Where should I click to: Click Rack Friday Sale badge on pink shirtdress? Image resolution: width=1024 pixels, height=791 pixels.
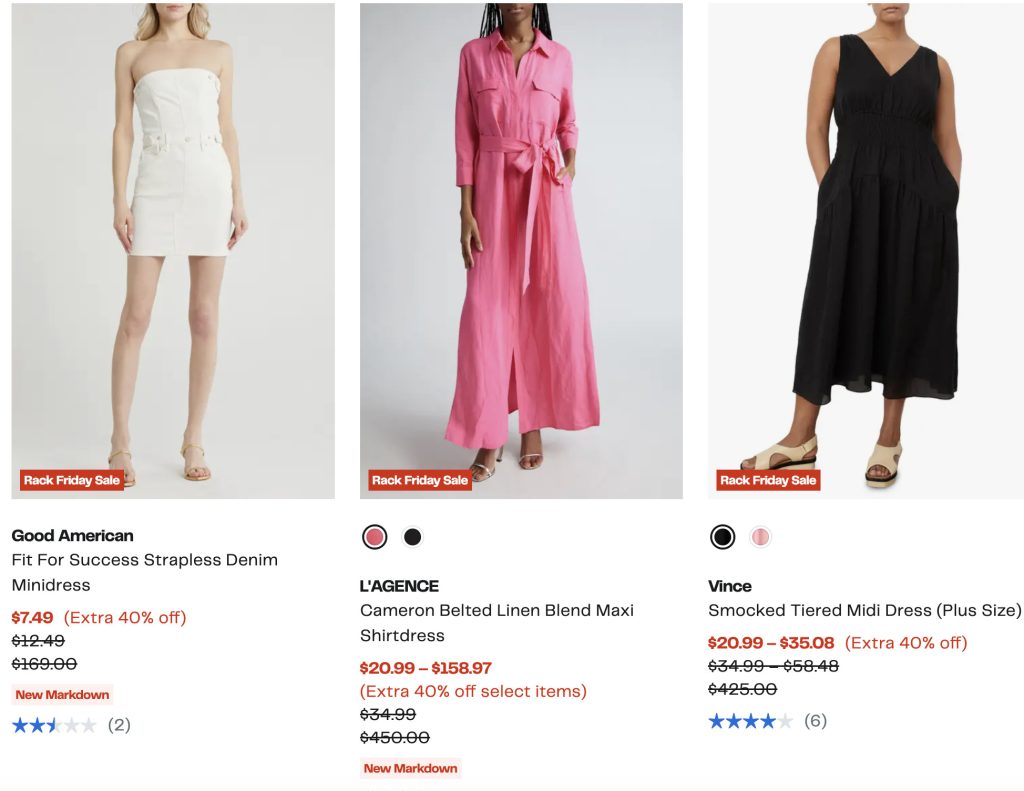pos(420,480)
